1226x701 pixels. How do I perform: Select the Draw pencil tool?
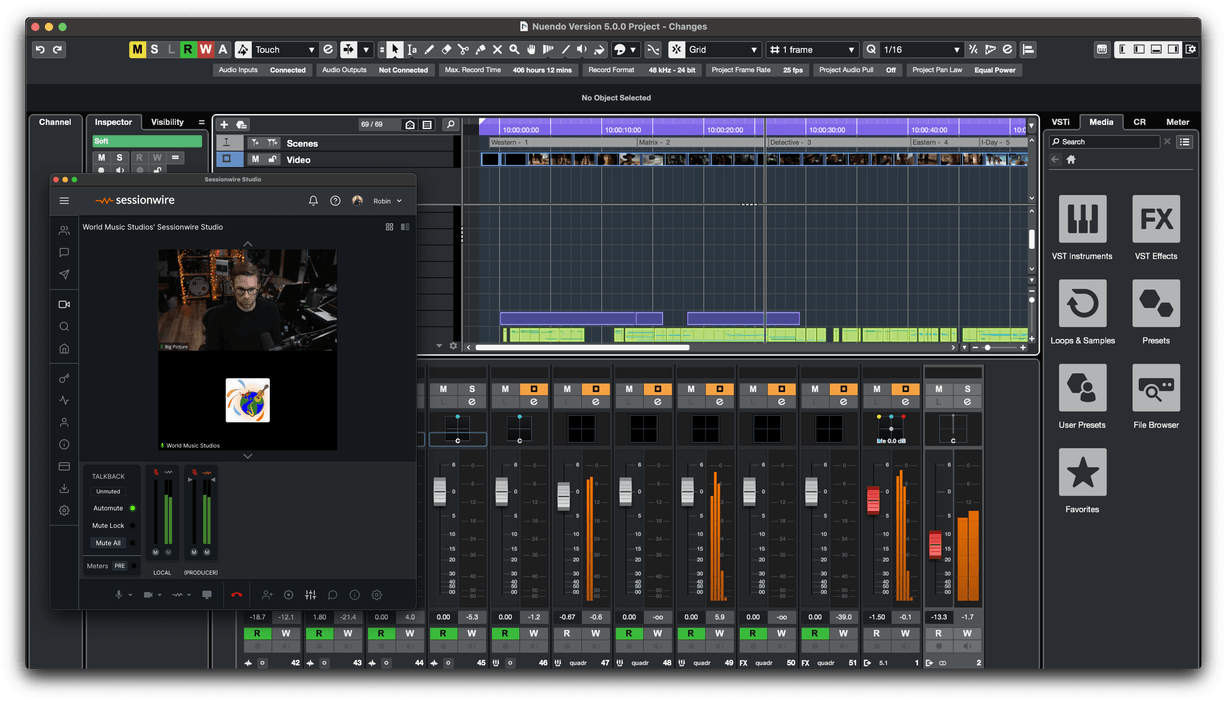pyautogui.click(x=429, y=48)
